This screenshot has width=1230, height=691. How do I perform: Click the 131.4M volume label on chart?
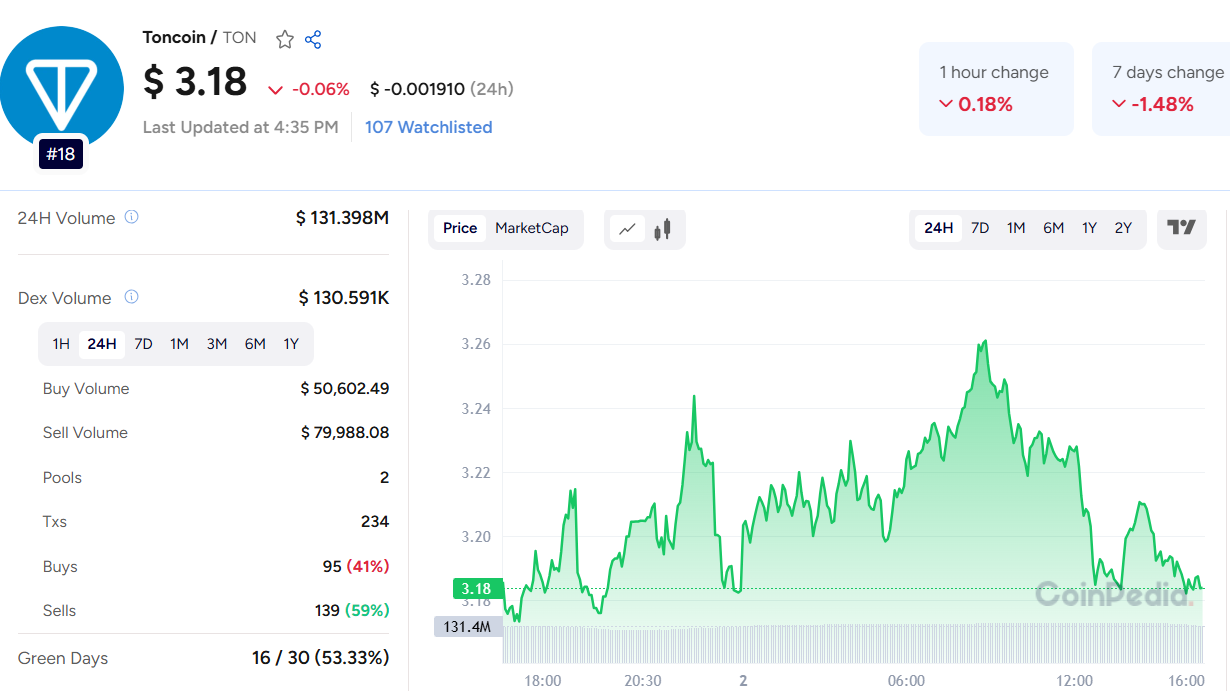(x=467, y=627)
